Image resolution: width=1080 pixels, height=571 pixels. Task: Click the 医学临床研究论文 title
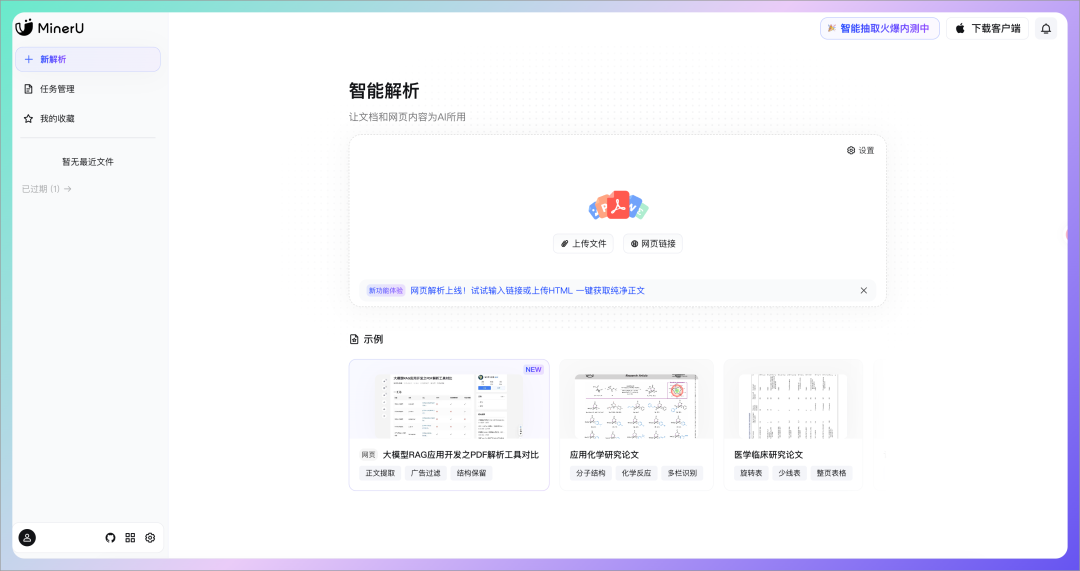coord(769,455)
